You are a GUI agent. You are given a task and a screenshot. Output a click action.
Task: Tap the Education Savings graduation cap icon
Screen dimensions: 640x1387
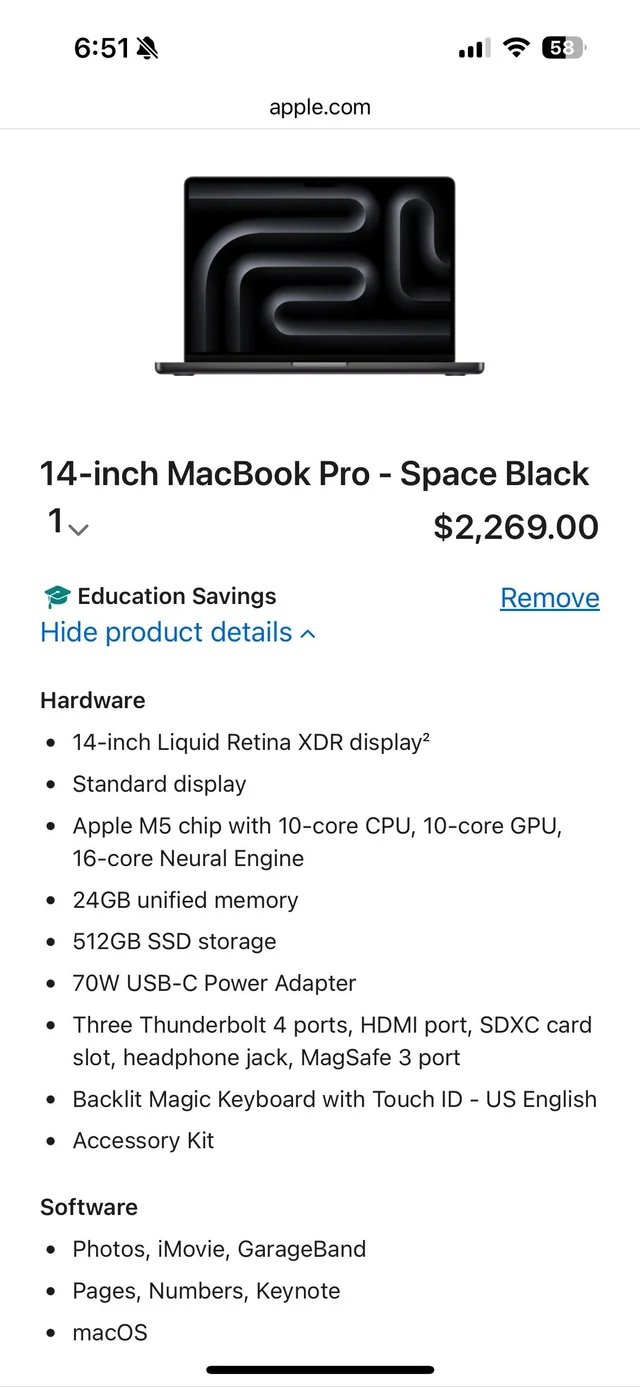pos(56,596)
